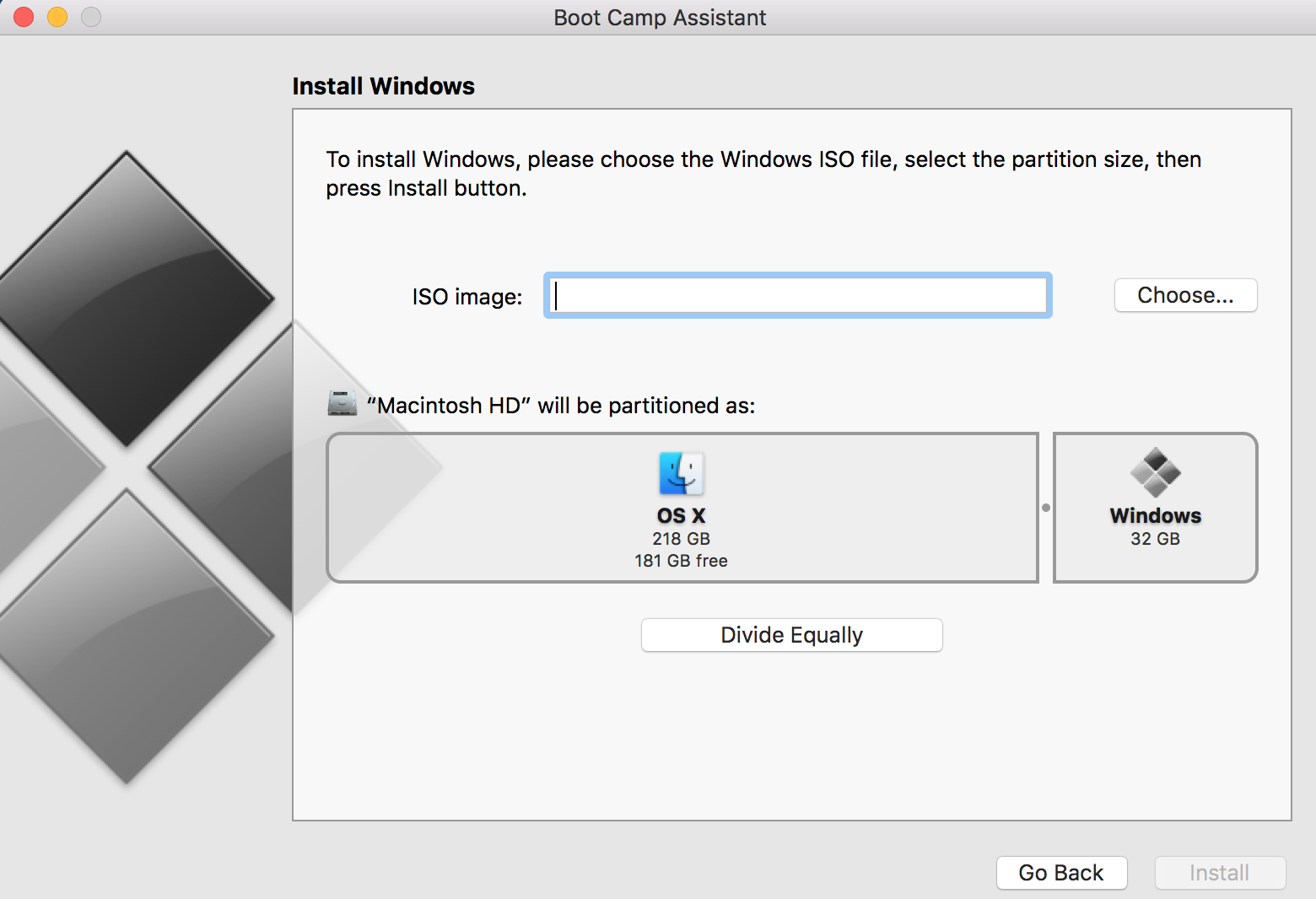Click the "32 GB" size text

[1156, 539]
